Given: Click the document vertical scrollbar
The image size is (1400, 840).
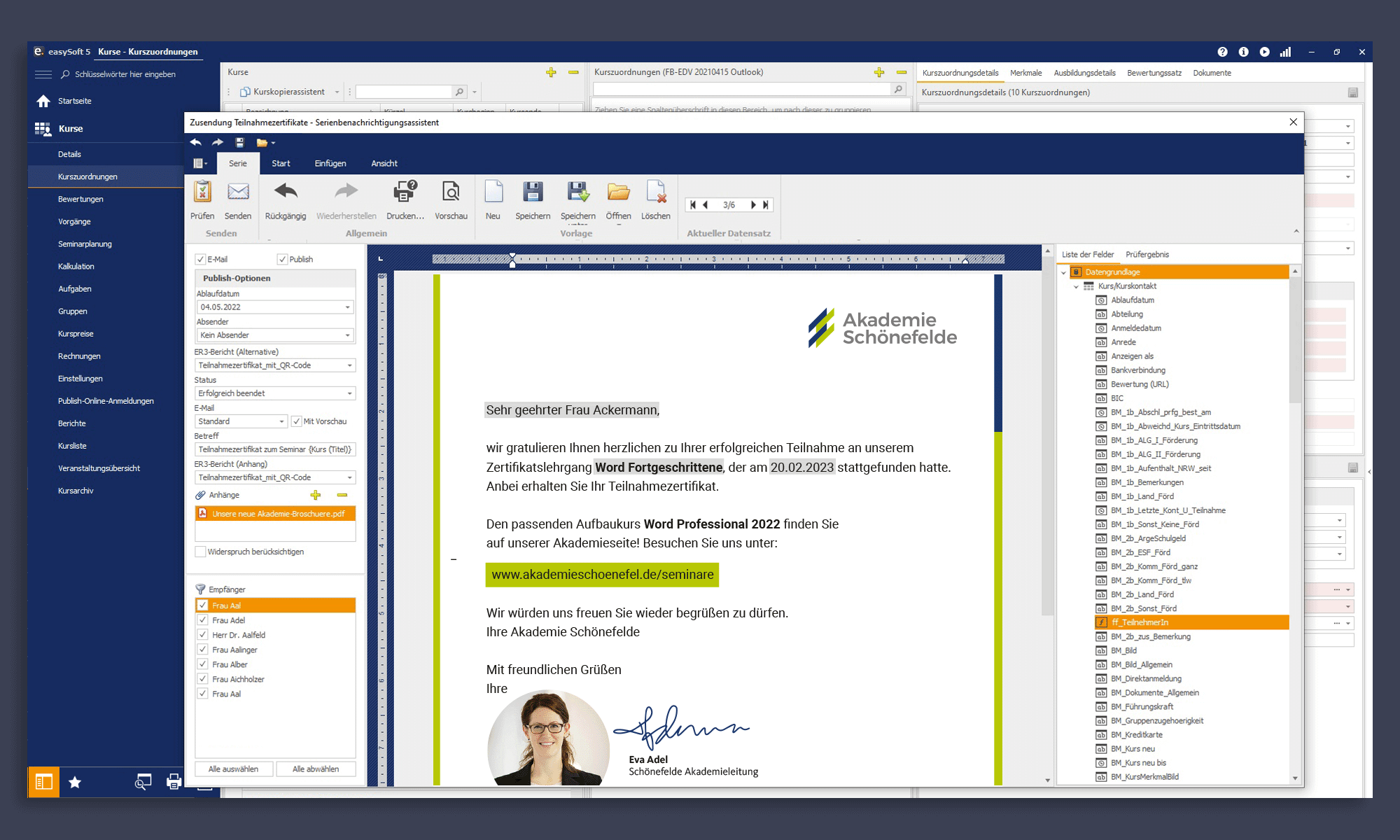Looking at the screenshot, I should (1048, 434).
